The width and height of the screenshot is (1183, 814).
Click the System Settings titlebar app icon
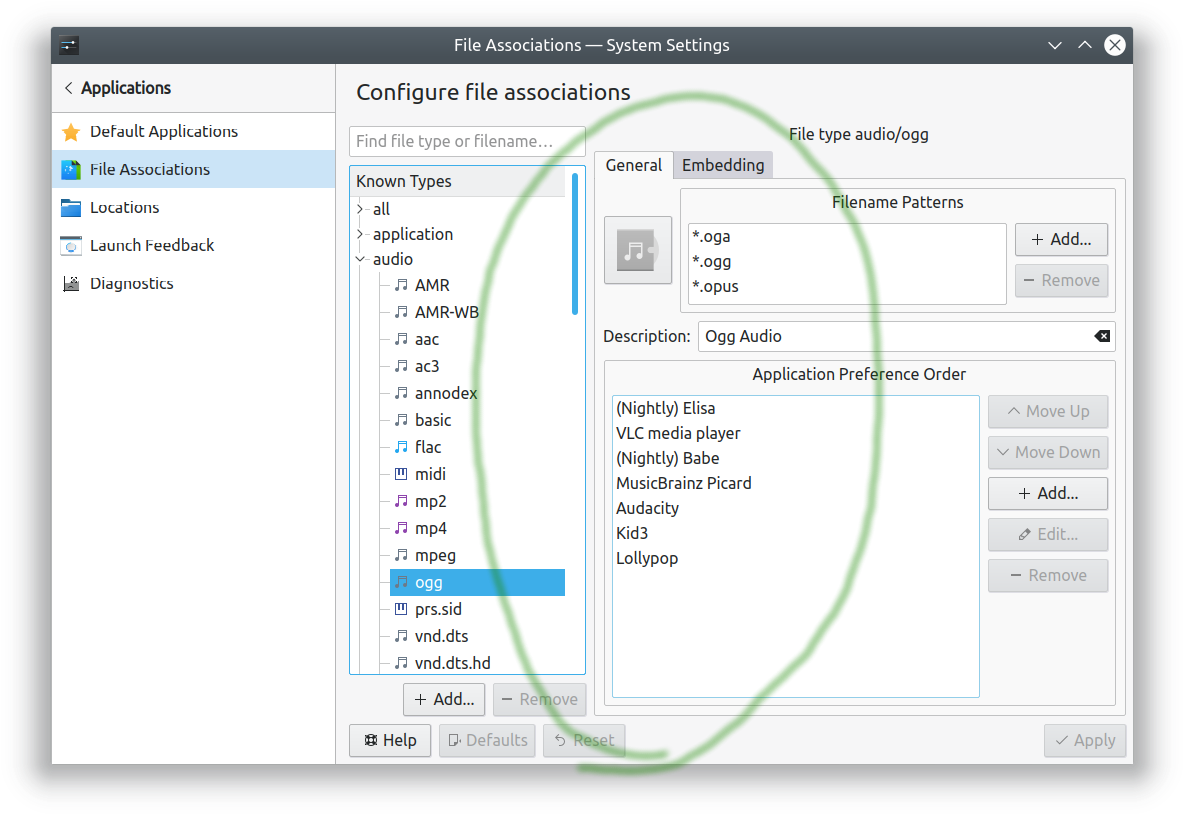coord(69,45)
